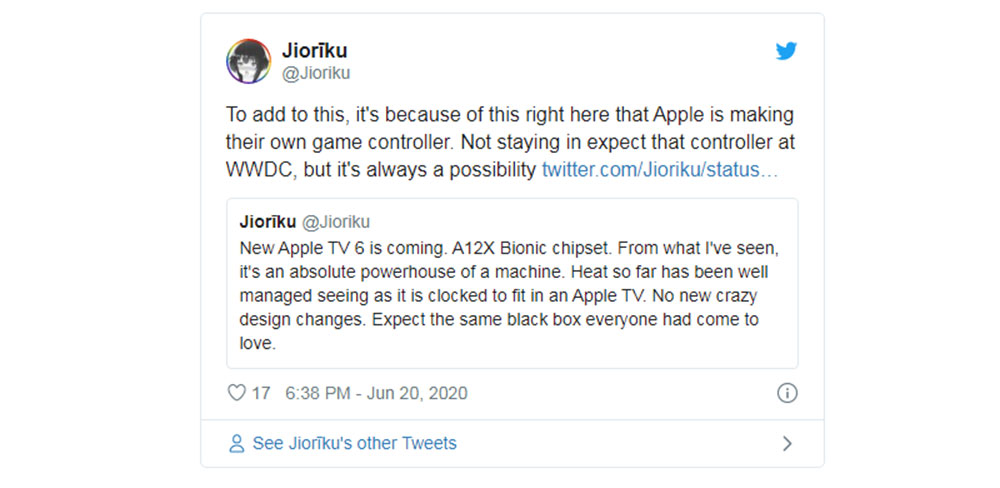Open the quoted tweet's last line ending 'love.'
Viewport: 1000px width, 488px height.
(x=256, y=344)
